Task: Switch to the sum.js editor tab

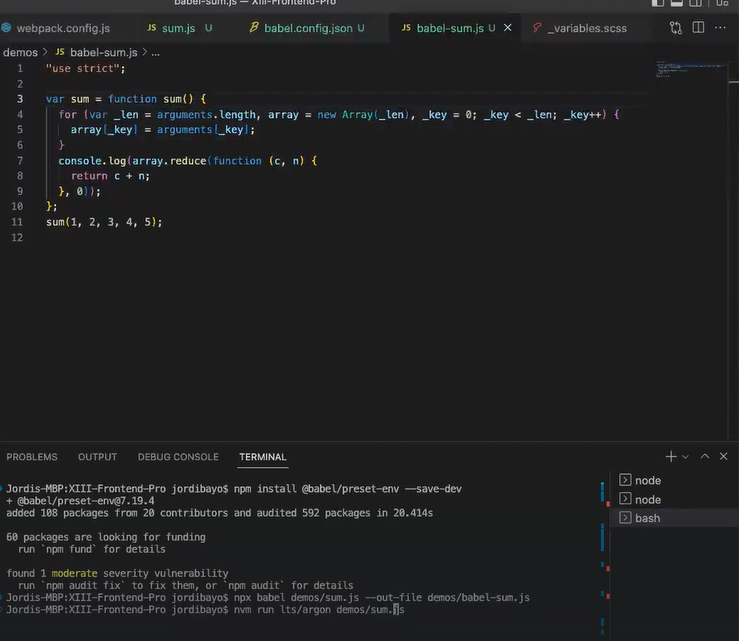Action: pos(179,28)
